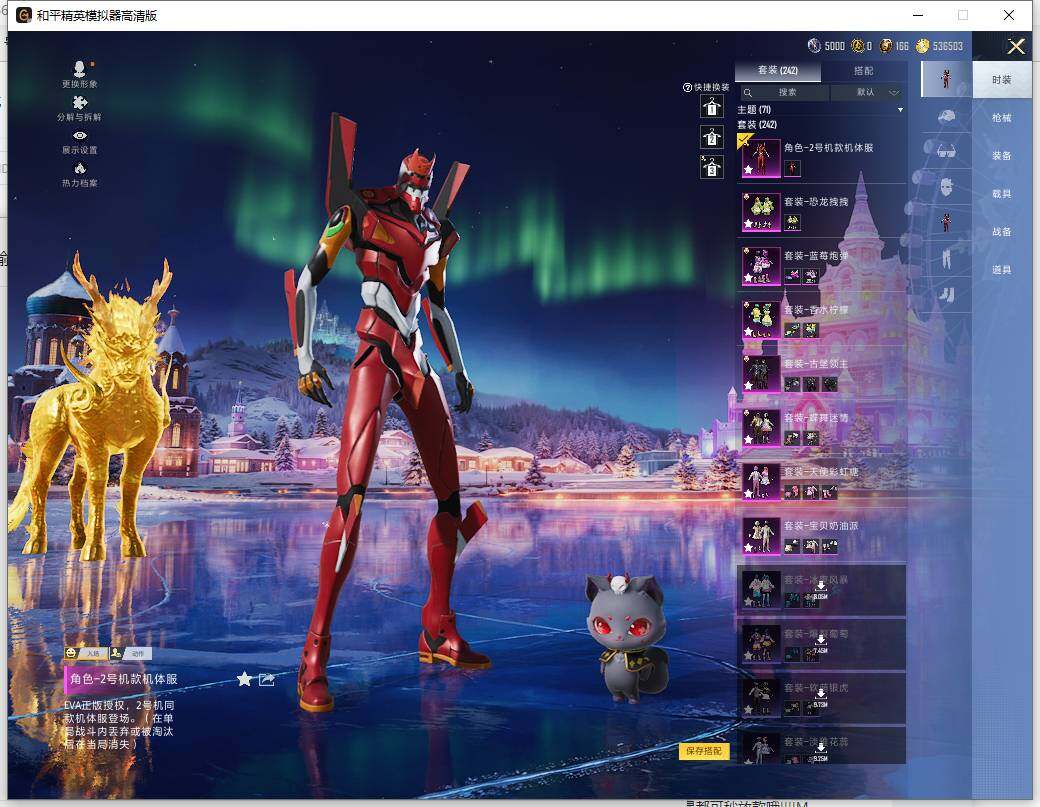This screenshot has width=1040, height=807.
Task: Download the 套装-冰雪风暴 outfit
Action: point(820,586)
